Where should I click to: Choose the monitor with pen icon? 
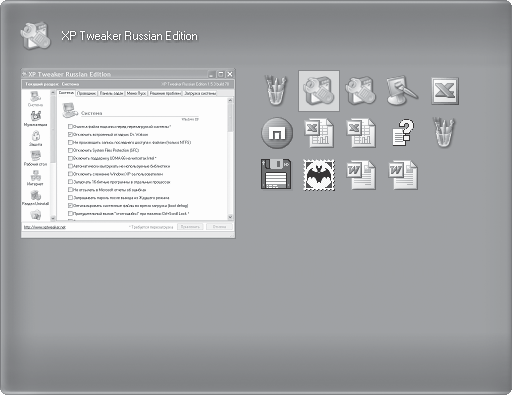point(402,91)
